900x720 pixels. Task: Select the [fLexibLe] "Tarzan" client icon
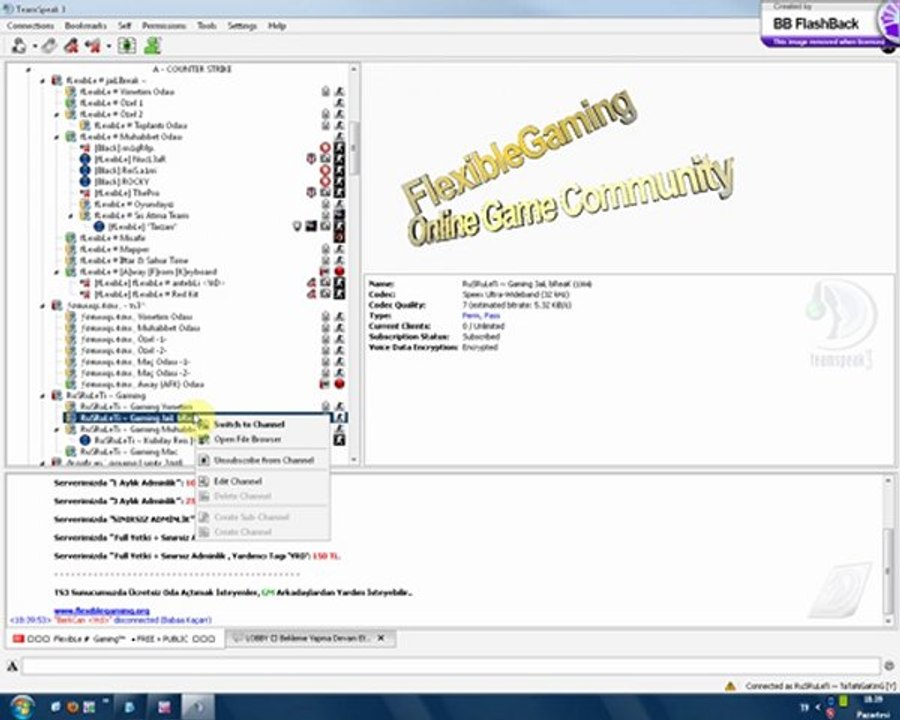coord(99,227)
